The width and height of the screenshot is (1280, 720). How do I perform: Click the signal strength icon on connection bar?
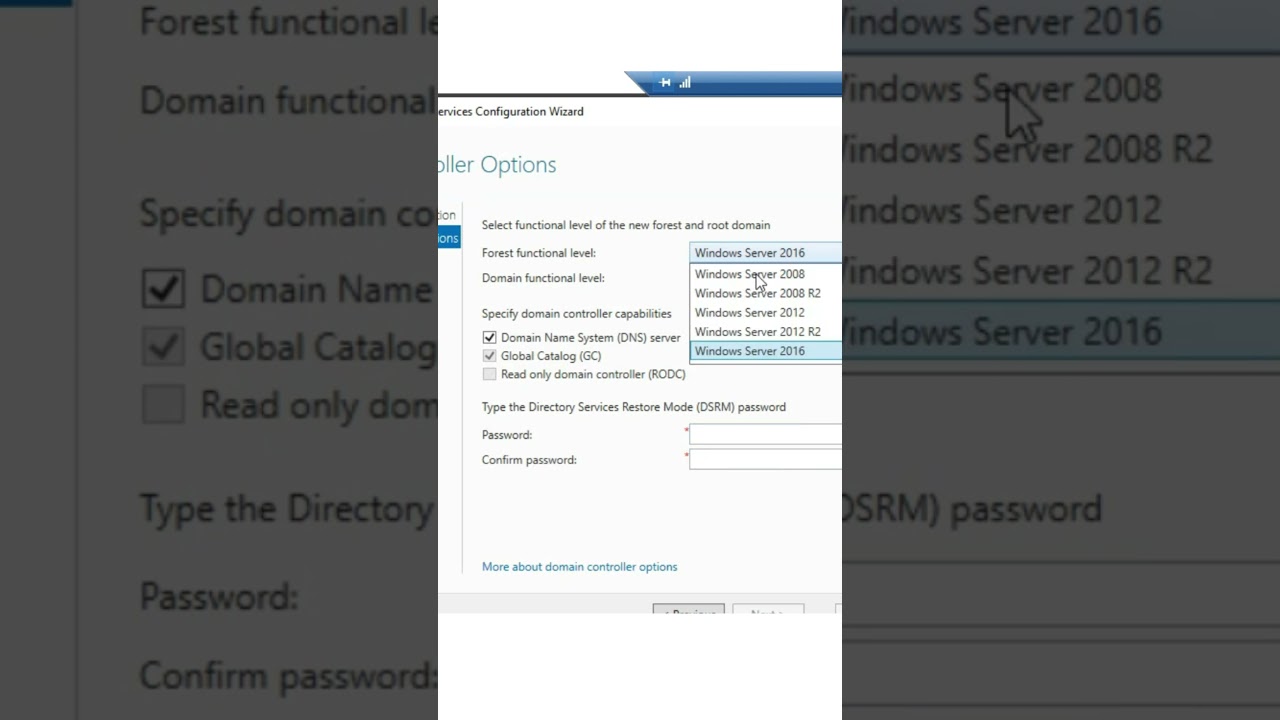685,83
